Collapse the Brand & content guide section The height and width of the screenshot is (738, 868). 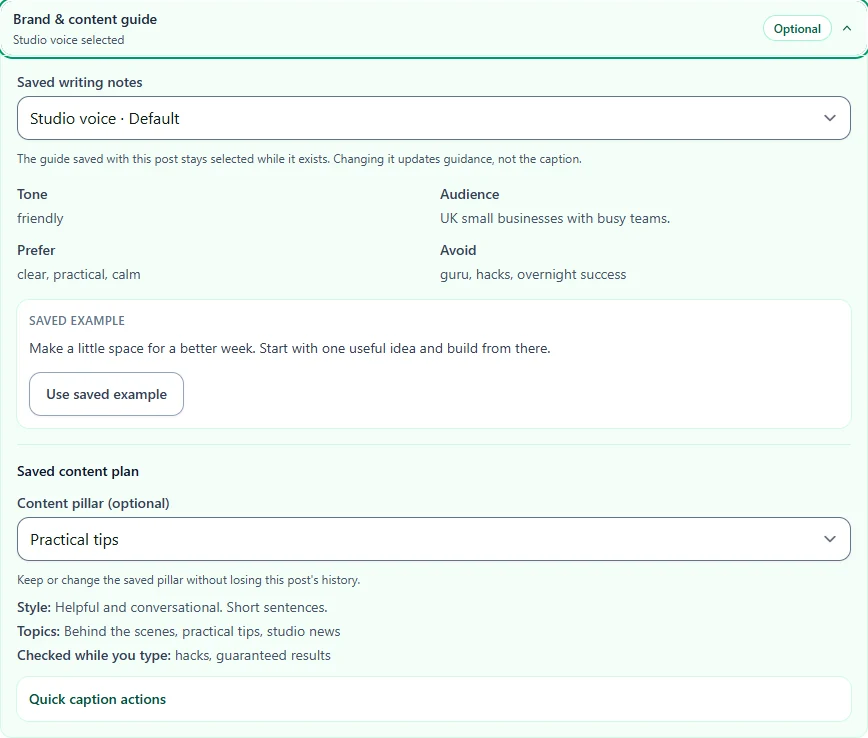pos(846,28)
